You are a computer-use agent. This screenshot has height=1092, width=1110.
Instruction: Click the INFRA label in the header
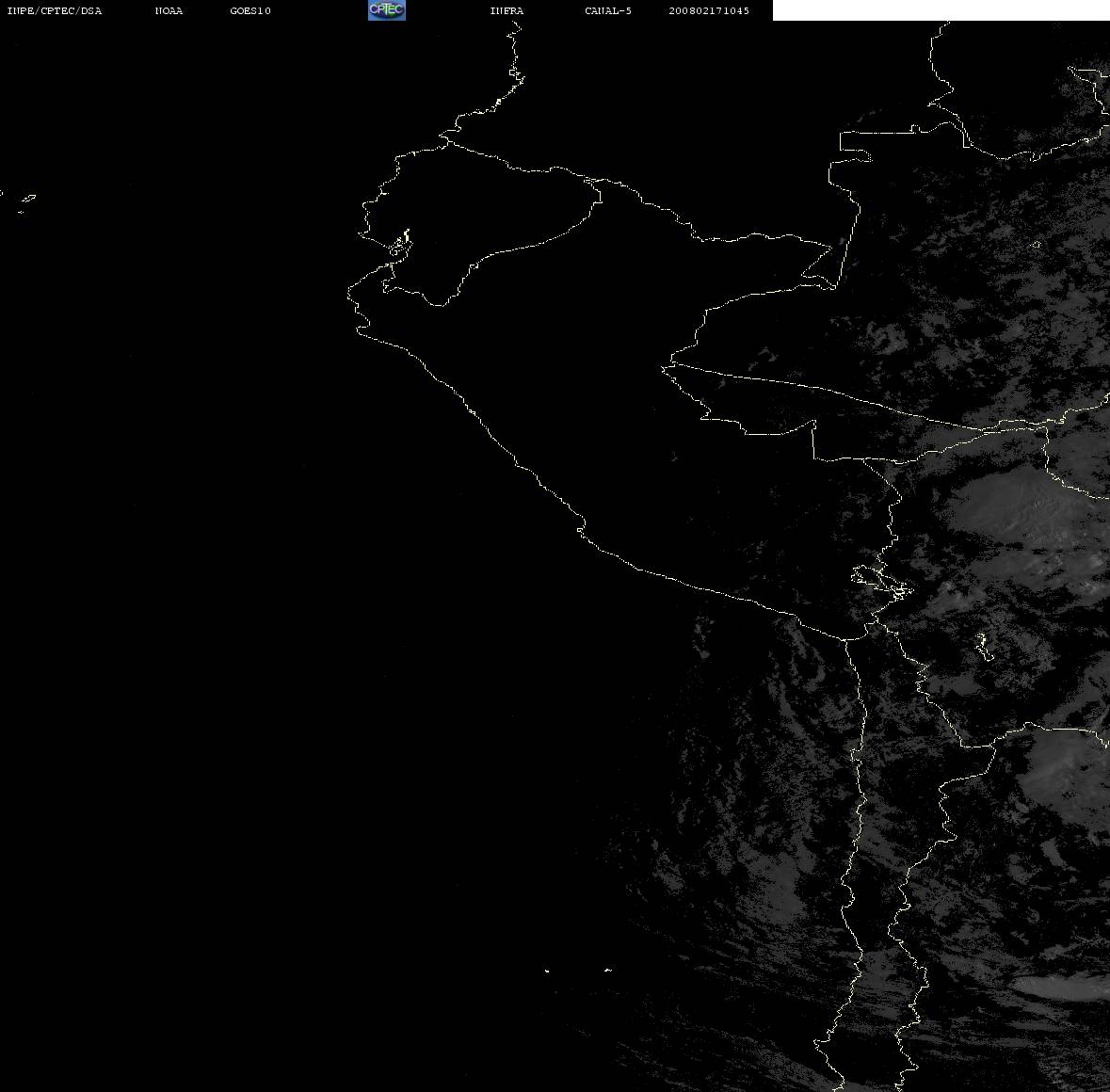coord(507,10)
